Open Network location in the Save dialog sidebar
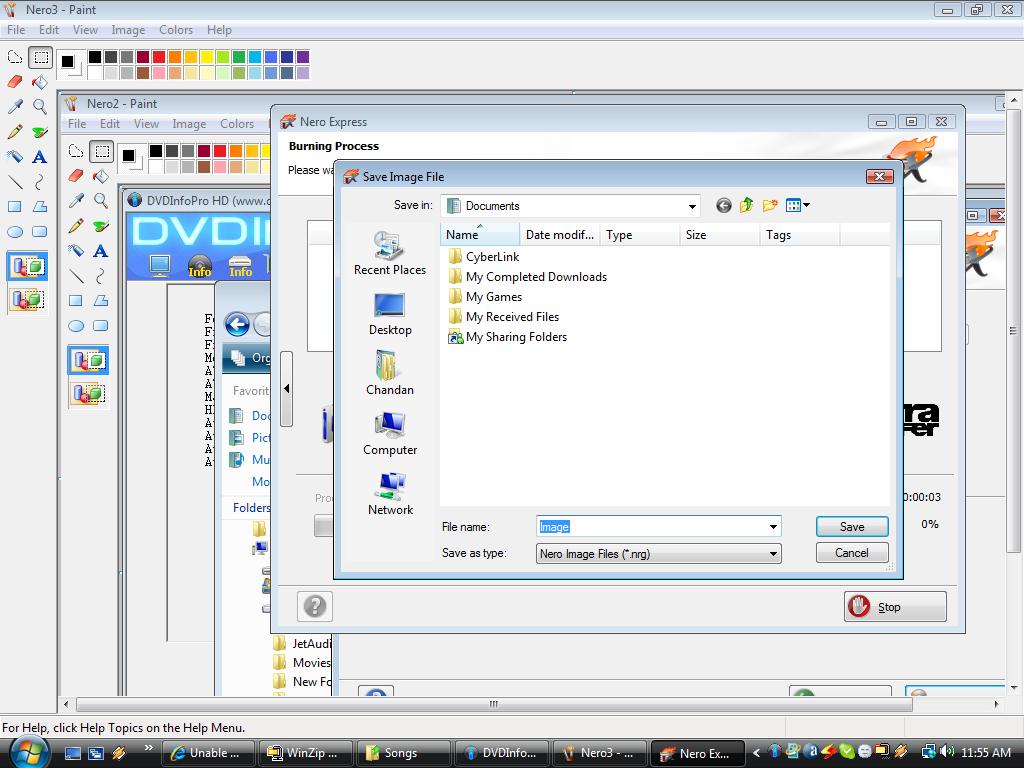The width and height of the screenshot is (1024, 768). [390, 494]
